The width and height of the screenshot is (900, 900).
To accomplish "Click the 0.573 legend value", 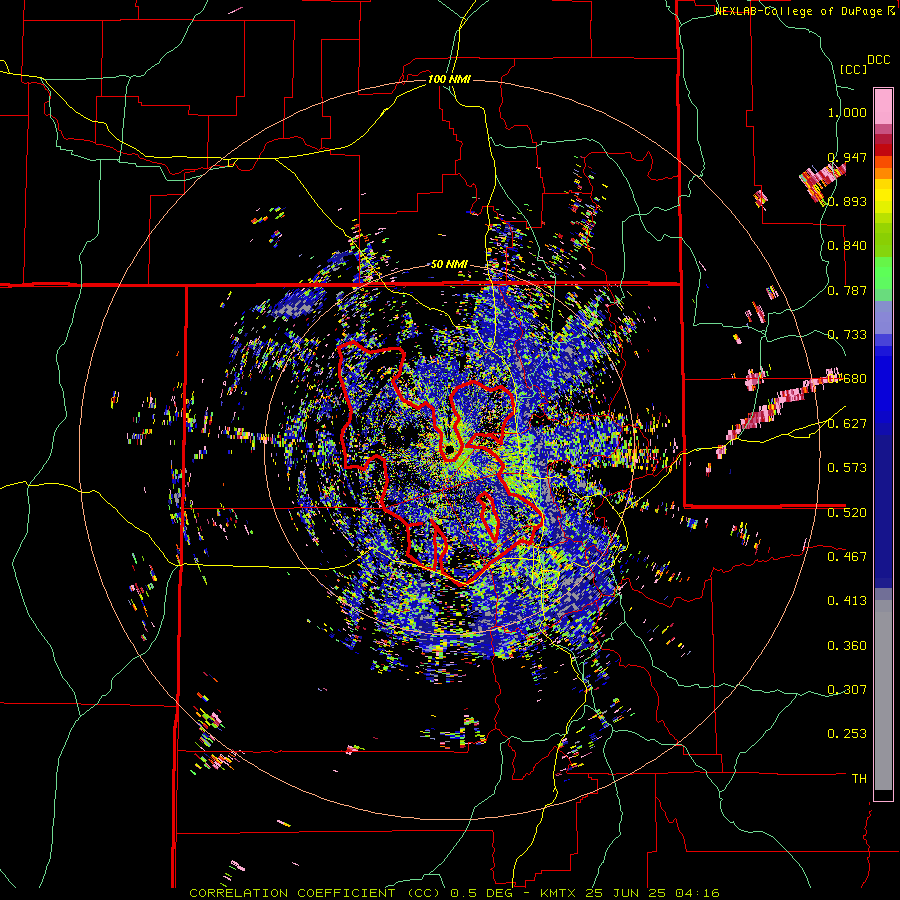I will click(x=847, y=468).
